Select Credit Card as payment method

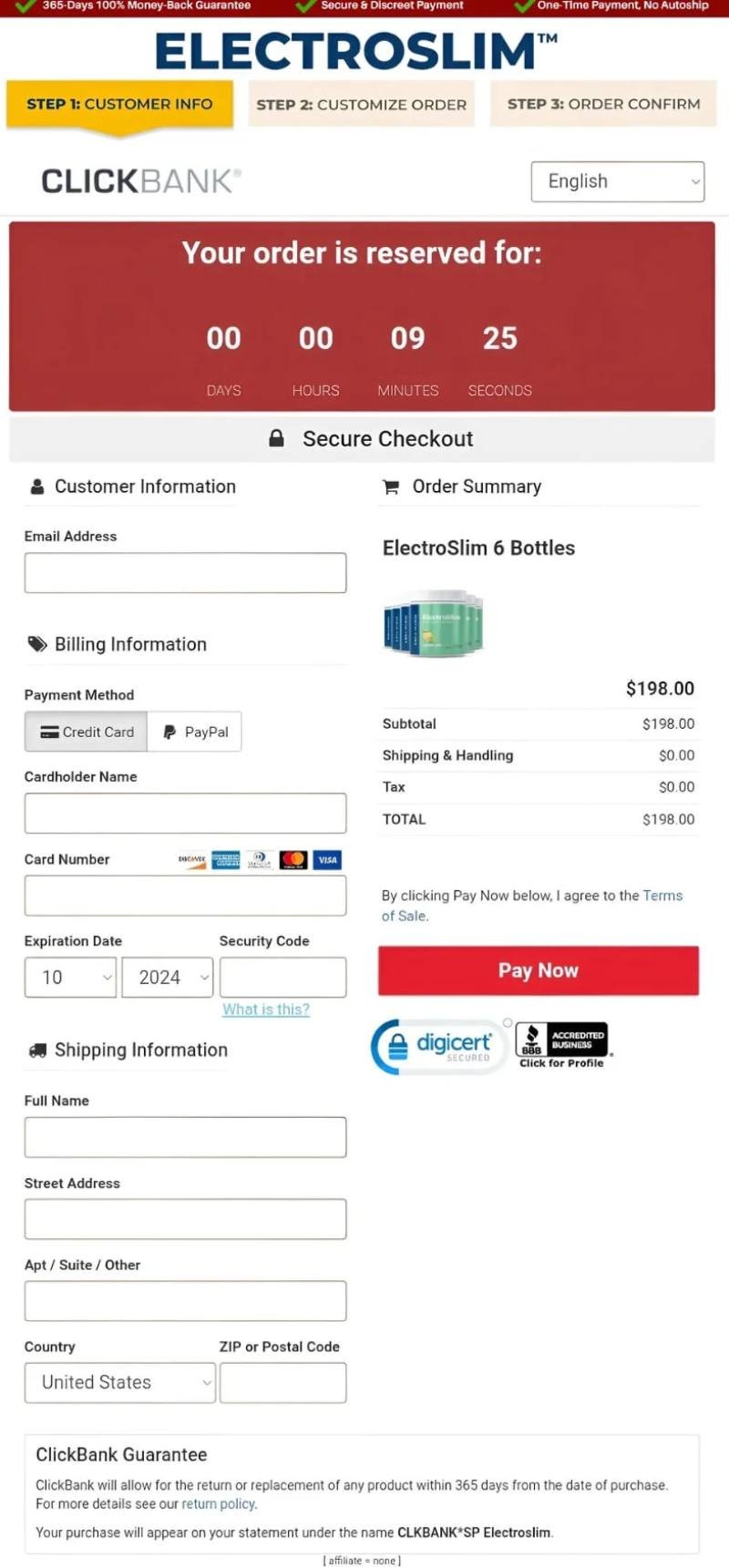coord(85,732)
